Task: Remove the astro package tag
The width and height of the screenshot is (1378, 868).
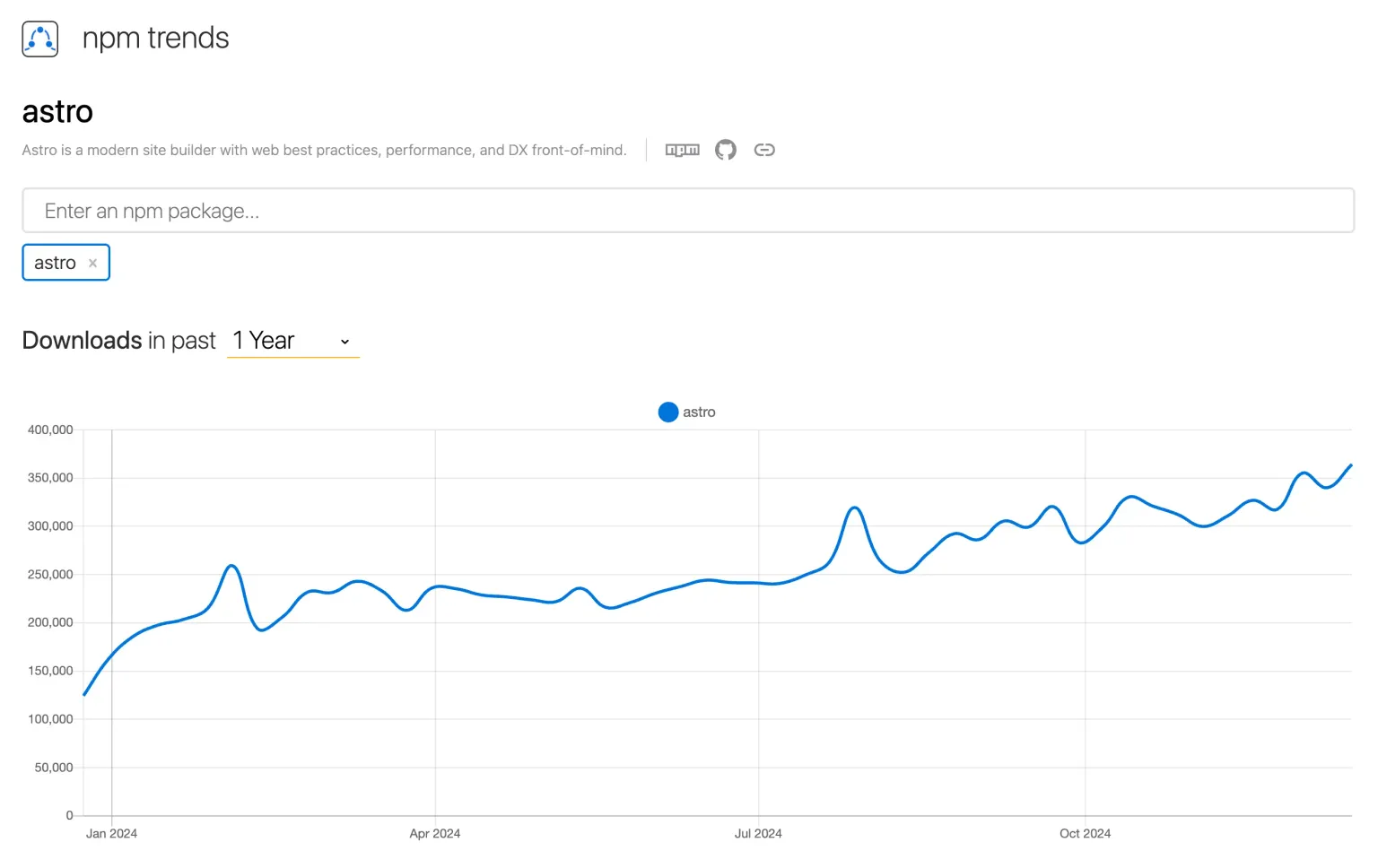Action: pos(92,264)
